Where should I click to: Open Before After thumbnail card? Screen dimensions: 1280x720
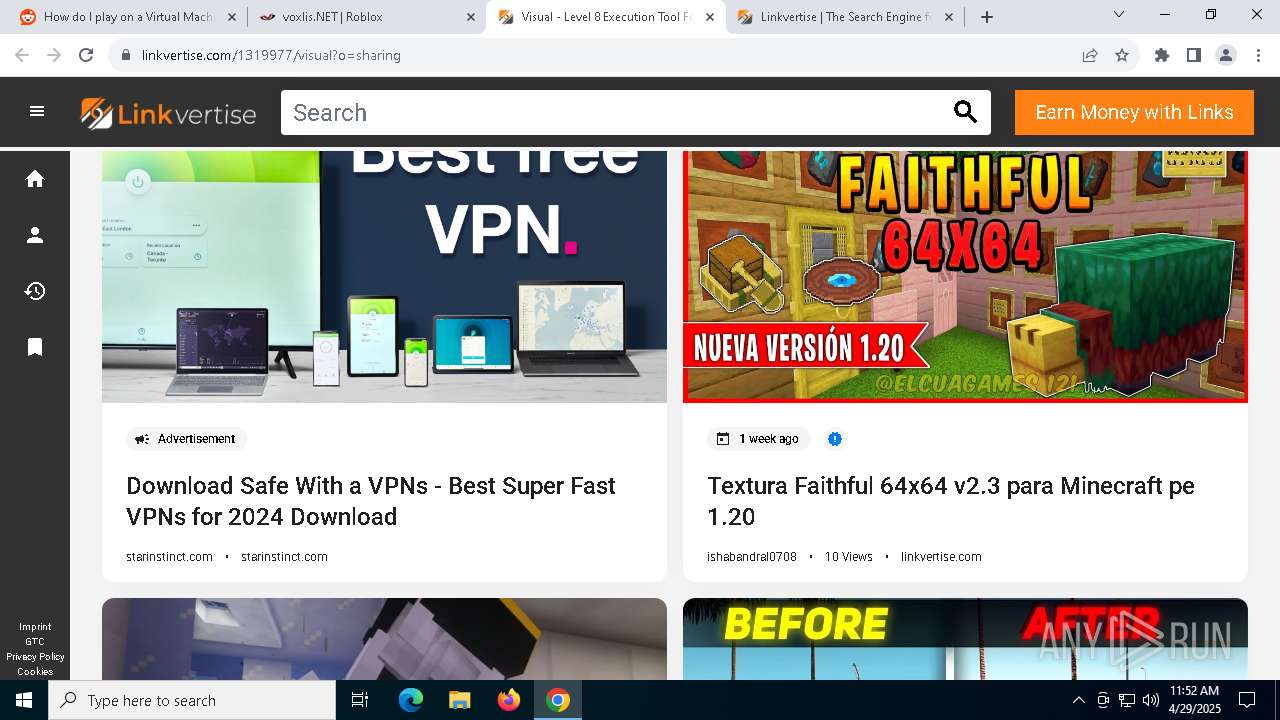click(x=965, y=639)
